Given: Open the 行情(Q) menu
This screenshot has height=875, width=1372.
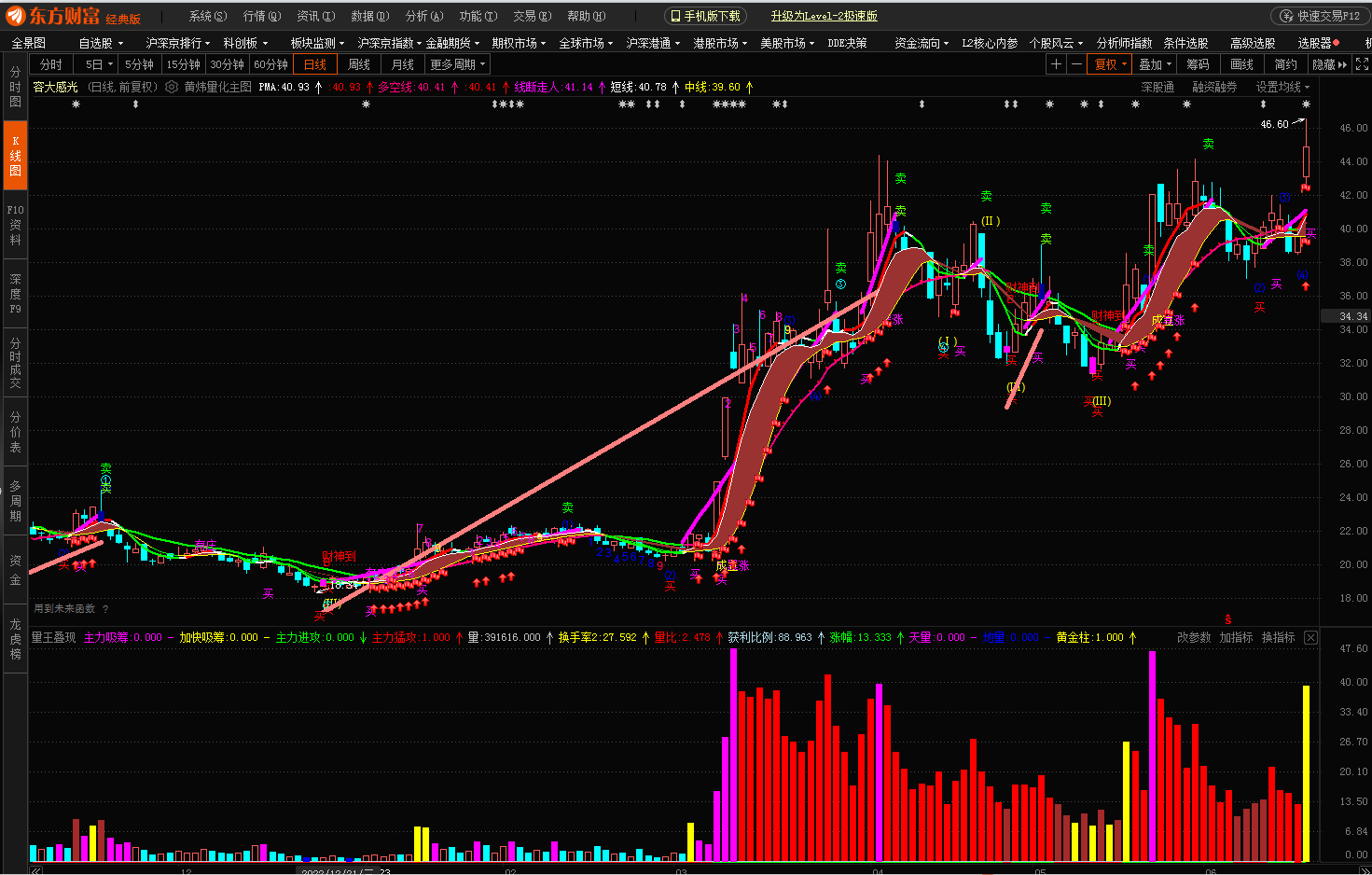Looking at the screenshot, I should tap(261, 16).
